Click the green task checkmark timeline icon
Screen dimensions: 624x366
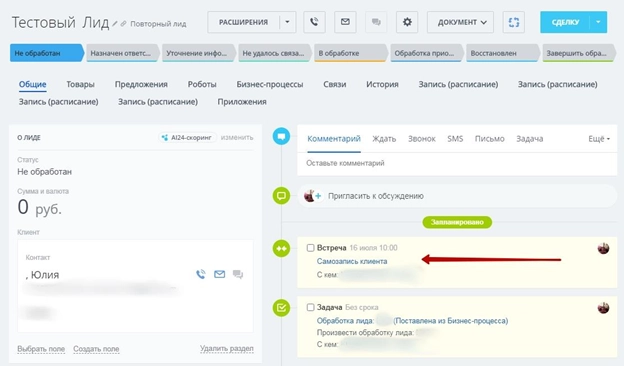(281, 308)
